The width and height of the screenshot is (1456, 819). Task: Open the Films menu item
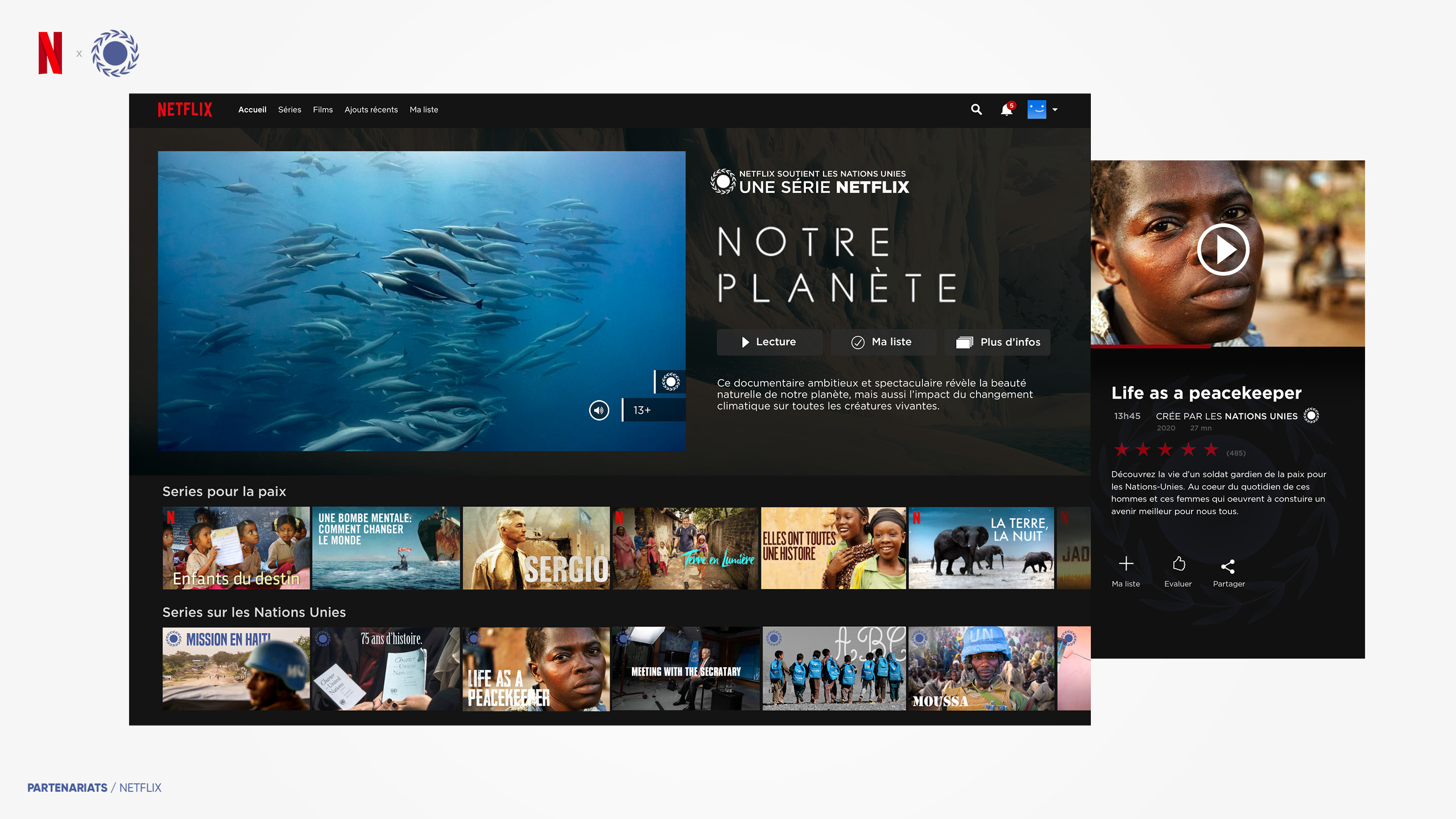point(322,110)
